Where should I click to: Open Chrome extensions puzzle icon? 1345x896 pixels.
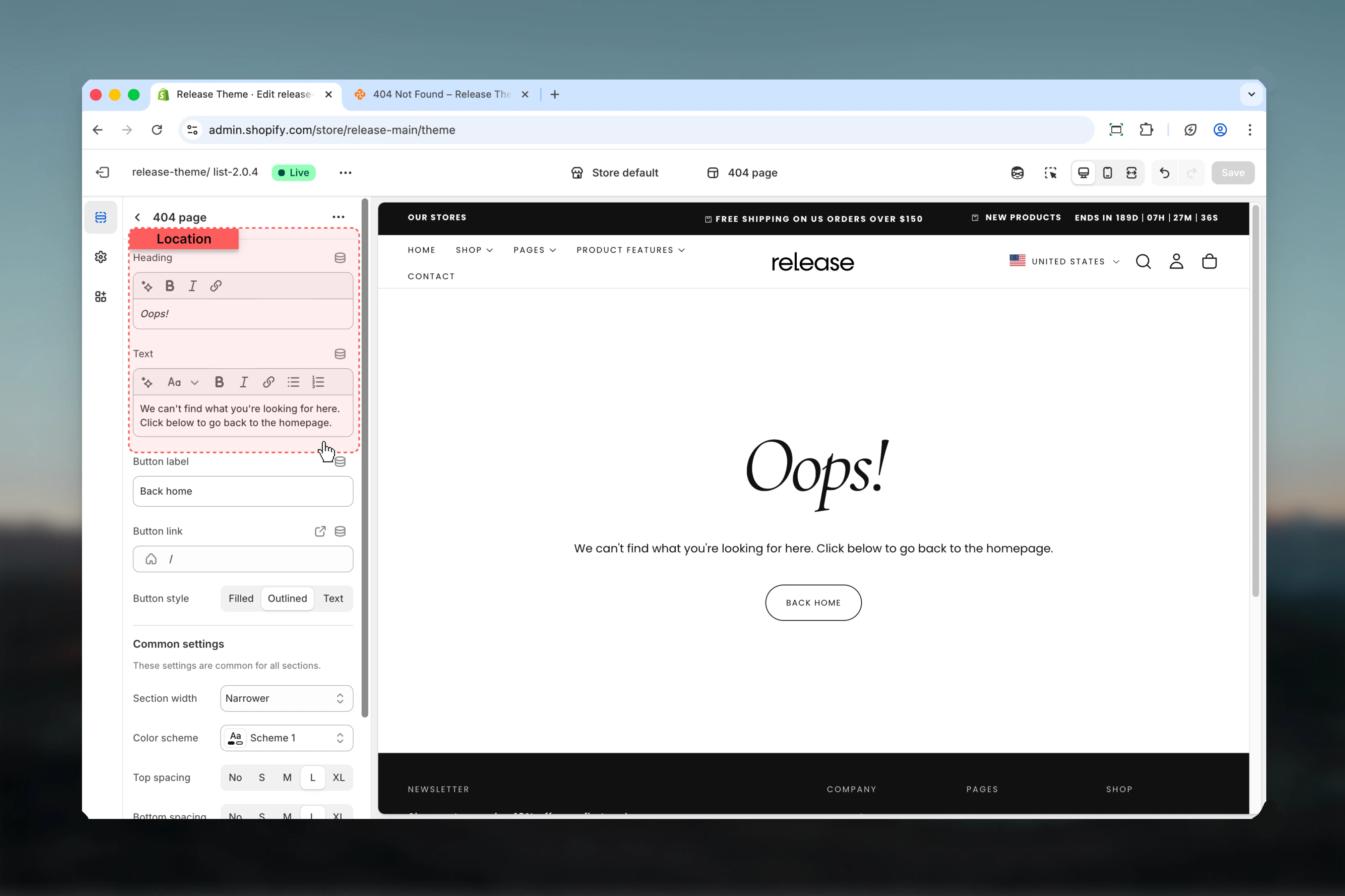pos(1146,130)
